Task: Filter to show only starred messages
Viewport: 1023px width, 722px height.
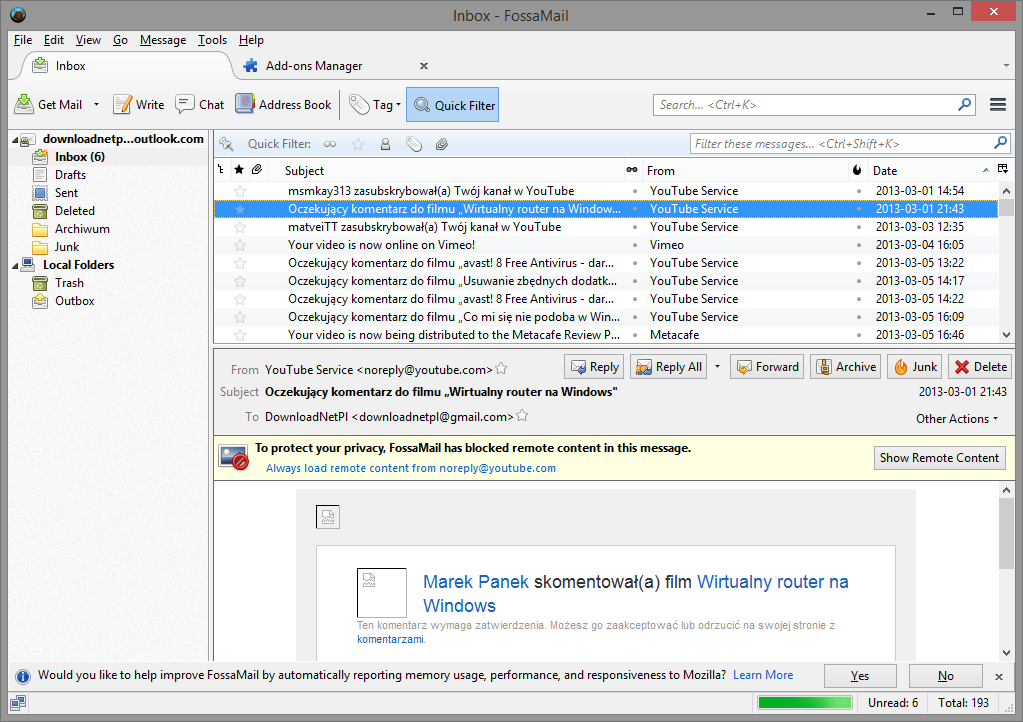Action: pyautogui.click(x=358, y=144)
